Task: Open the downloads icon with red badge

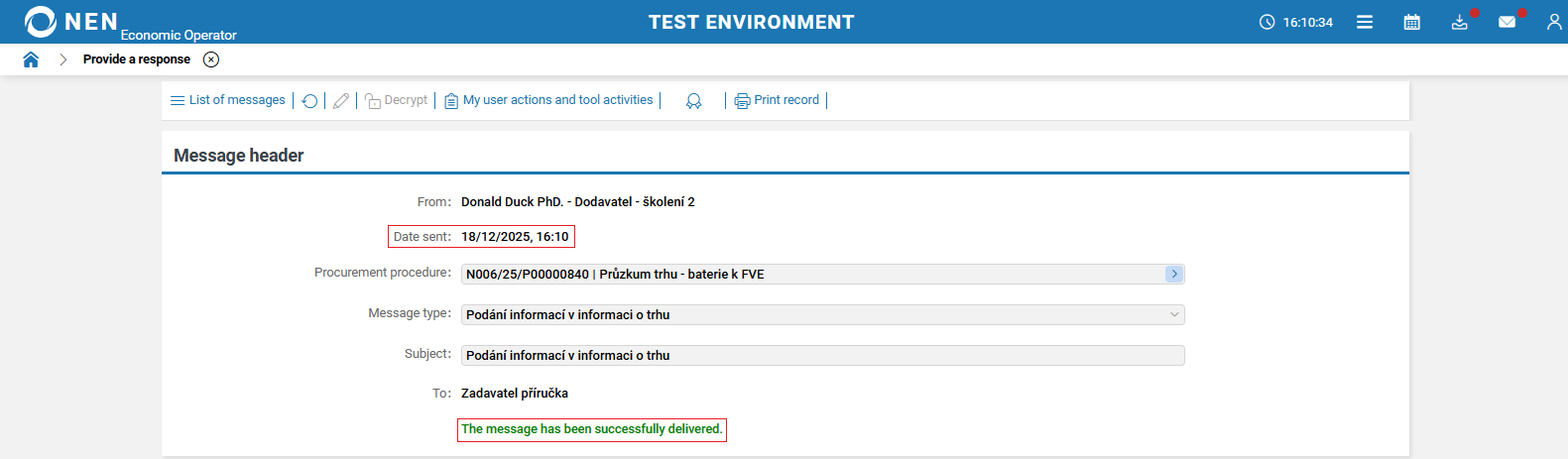Action: pyautogui.click(x=1460, y=22)
